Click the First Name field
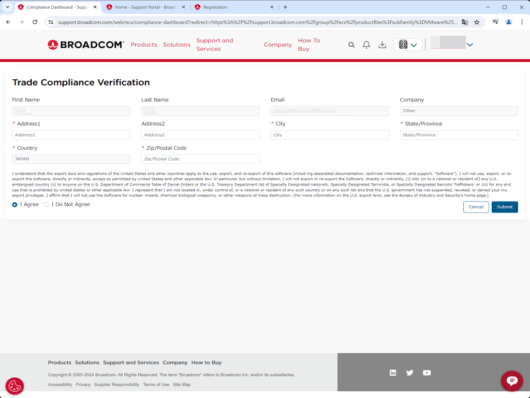Viewport: 530px width, 398px height. pyautogui.click(x=71, y=111)
